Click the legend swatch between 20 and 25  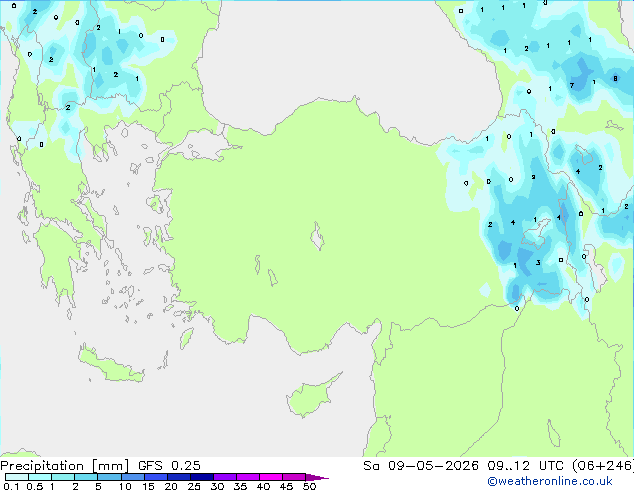tap(178, 477)
